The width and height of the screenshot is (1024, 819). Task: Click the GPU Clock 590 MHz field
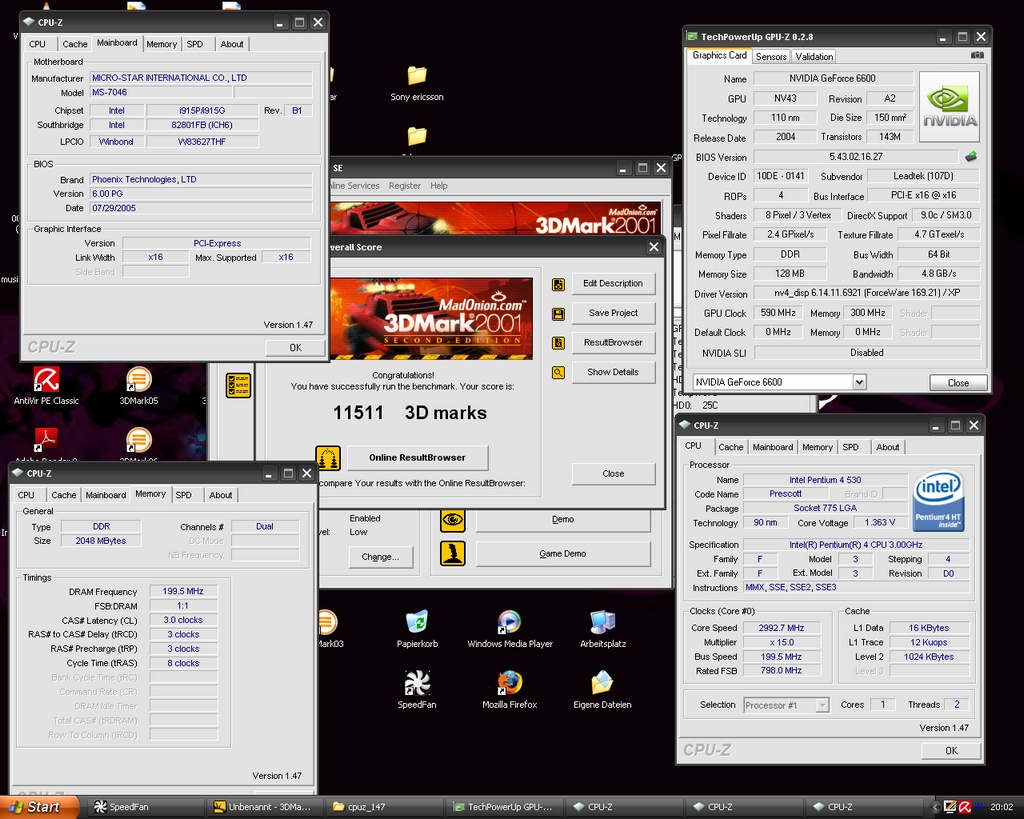tap(778, 313)
